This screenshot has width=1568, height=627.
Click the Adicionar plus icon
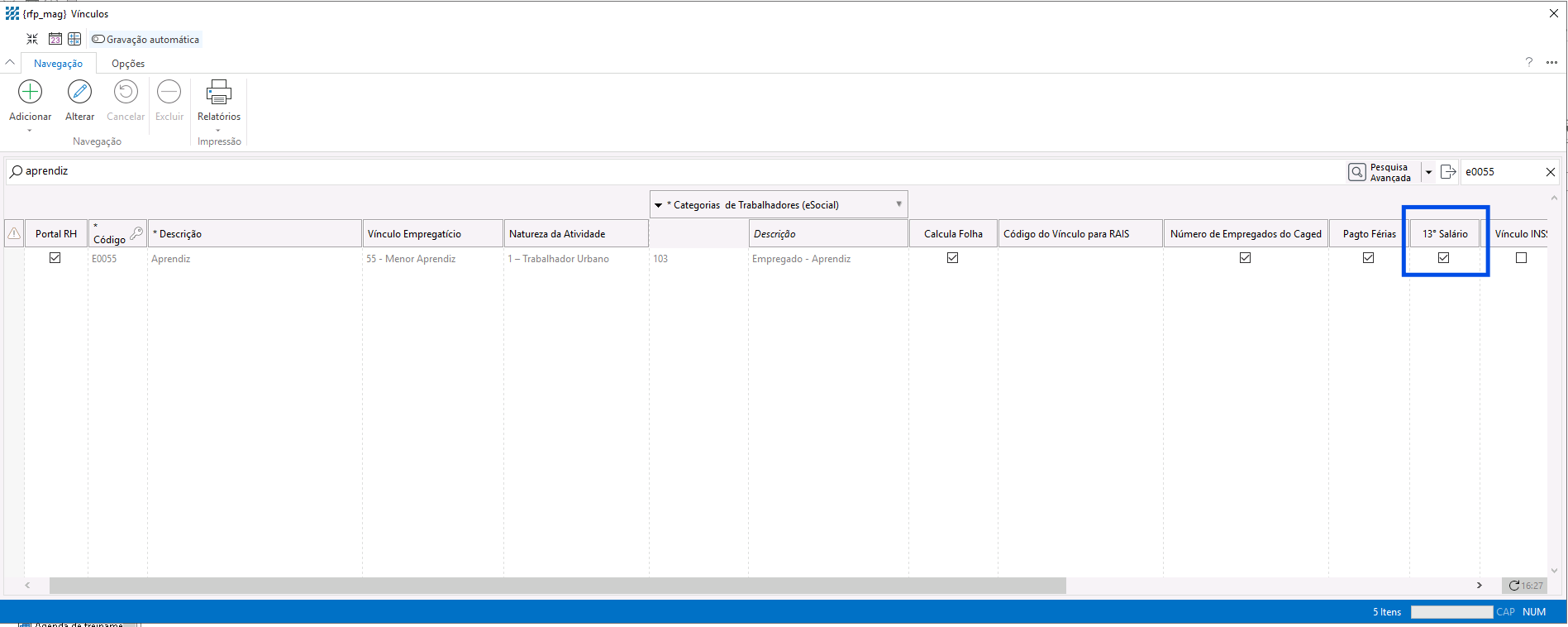31,92
